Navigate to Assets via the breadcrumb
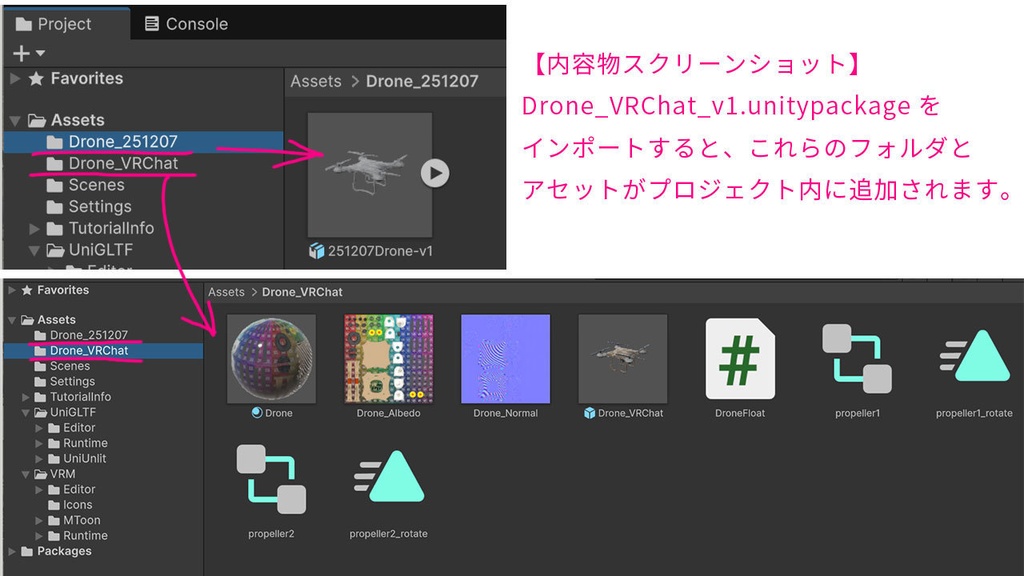 click(x=316, y=82)
